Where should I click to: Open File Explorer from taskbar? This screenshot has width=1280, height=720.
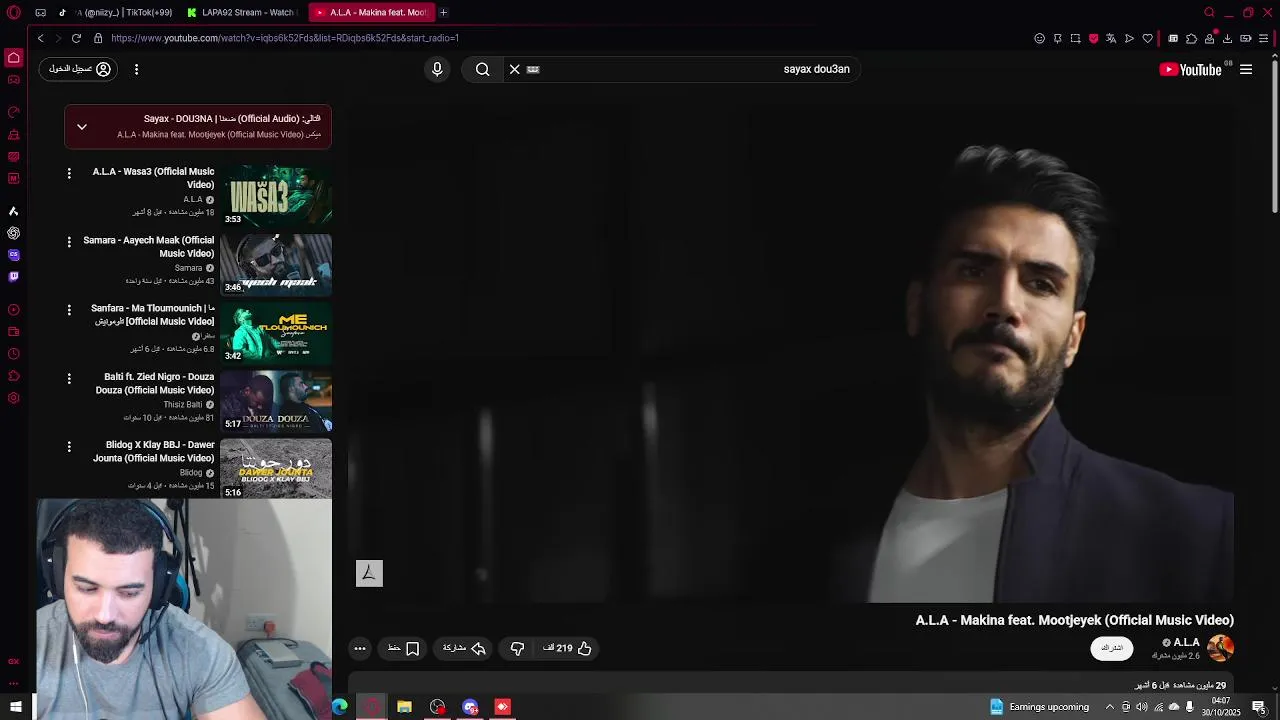pyautogui.click(x=404, y=707)
